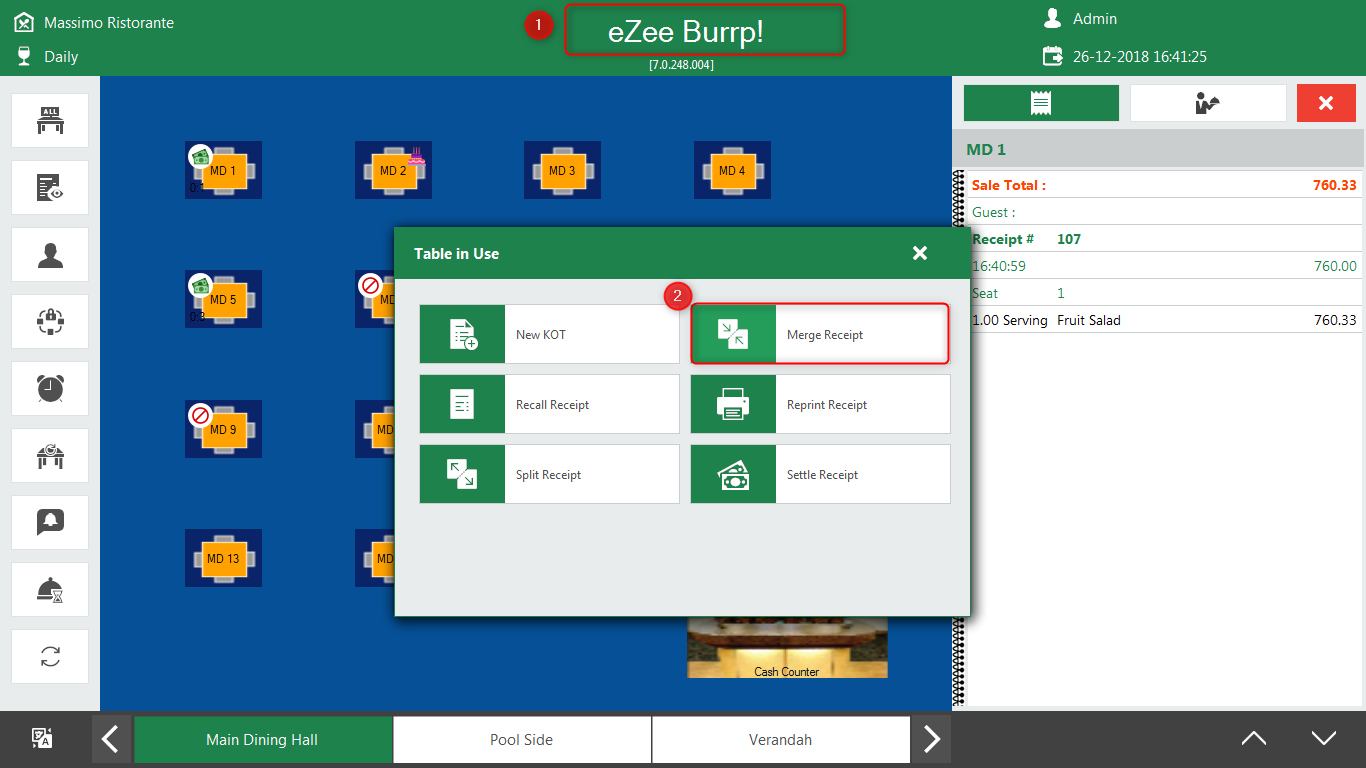Select table MD 3
The width and height of the screenshot is (1366, 768).
coord(562,170)
